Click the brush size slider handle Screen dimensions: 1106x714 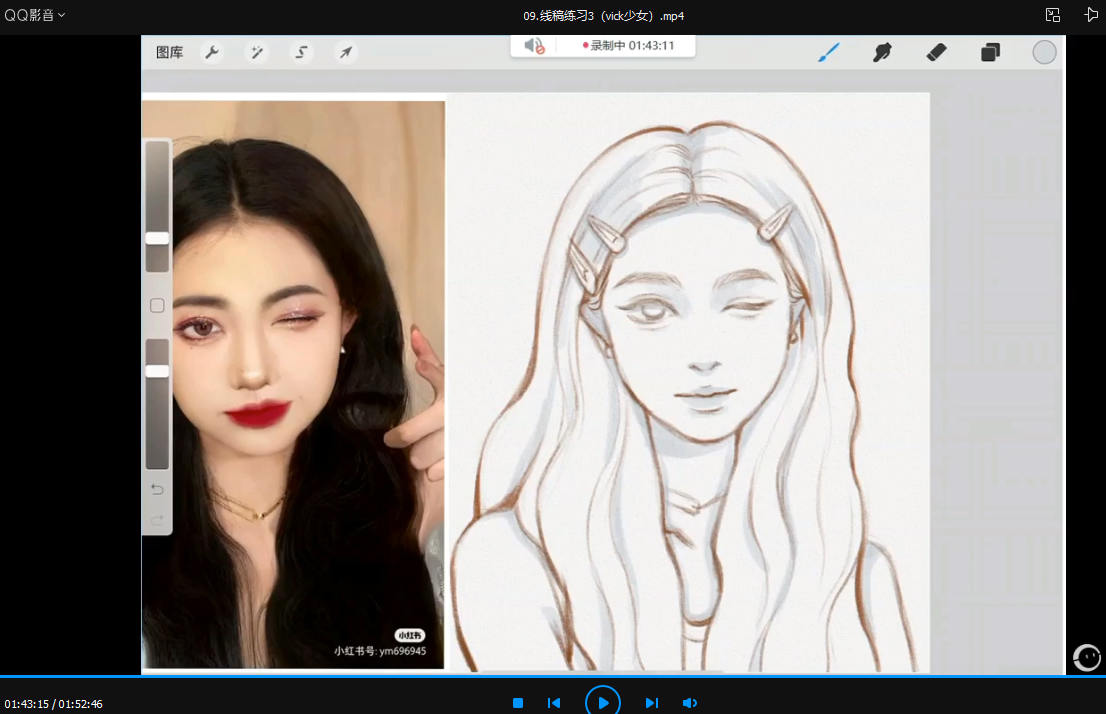point(157,238)
